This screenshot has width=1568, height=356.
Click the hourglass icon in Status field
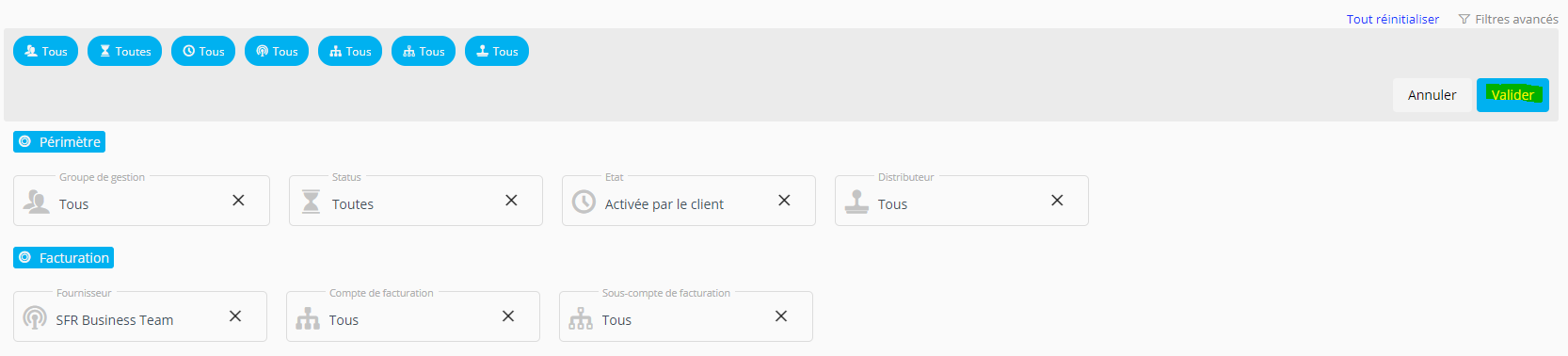(311, 202)
